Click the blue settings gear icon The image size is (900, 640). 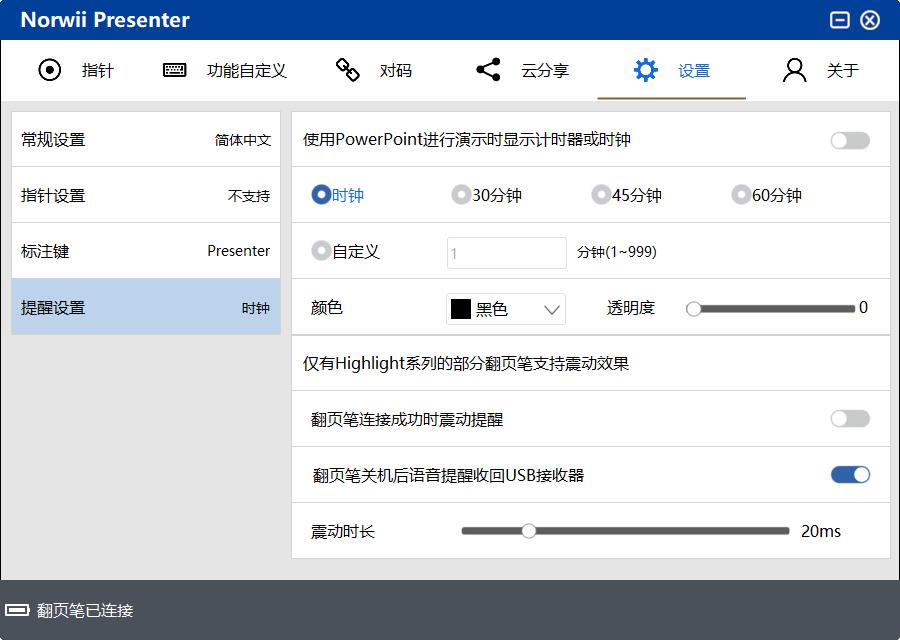pos(646,70)
